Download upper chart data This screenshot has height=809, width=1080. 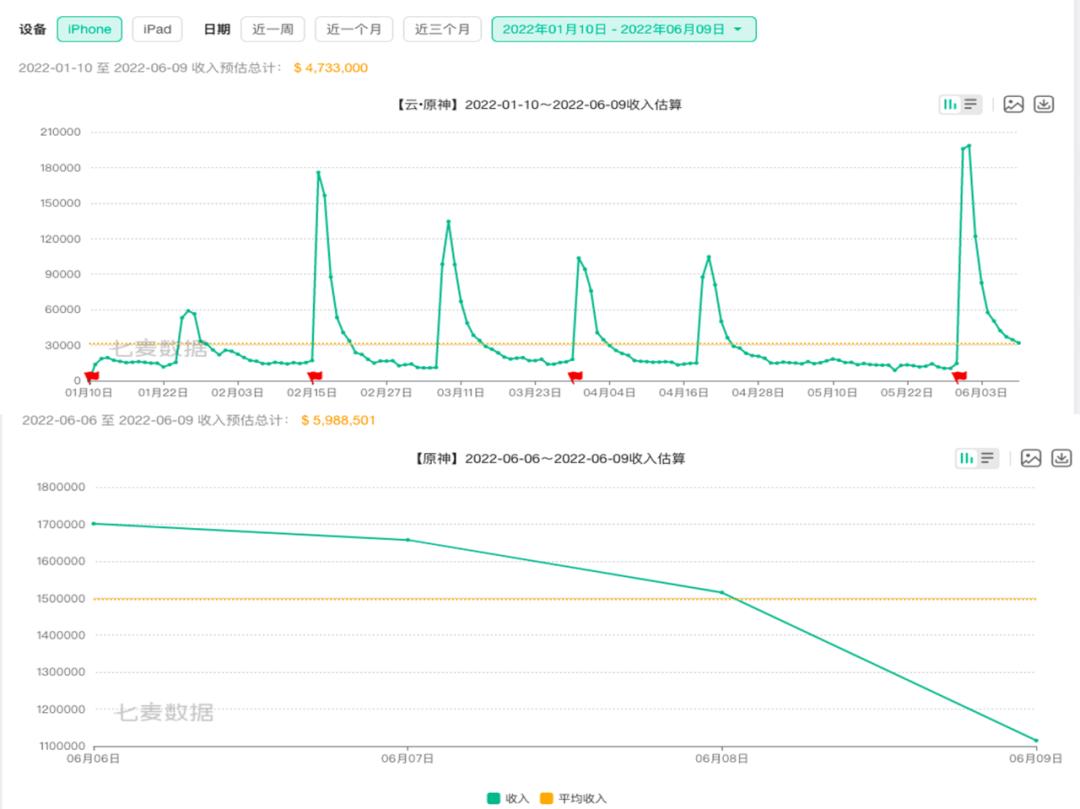click(x=1043, y=105)
